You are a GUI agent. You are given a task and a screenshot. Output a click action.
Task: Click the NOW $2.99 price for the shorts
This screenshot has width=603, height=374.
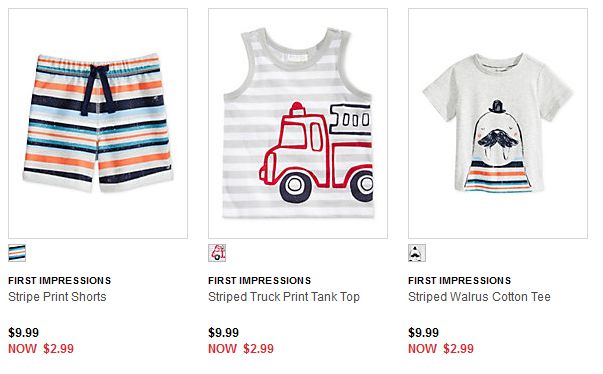(x=41, y=349)
